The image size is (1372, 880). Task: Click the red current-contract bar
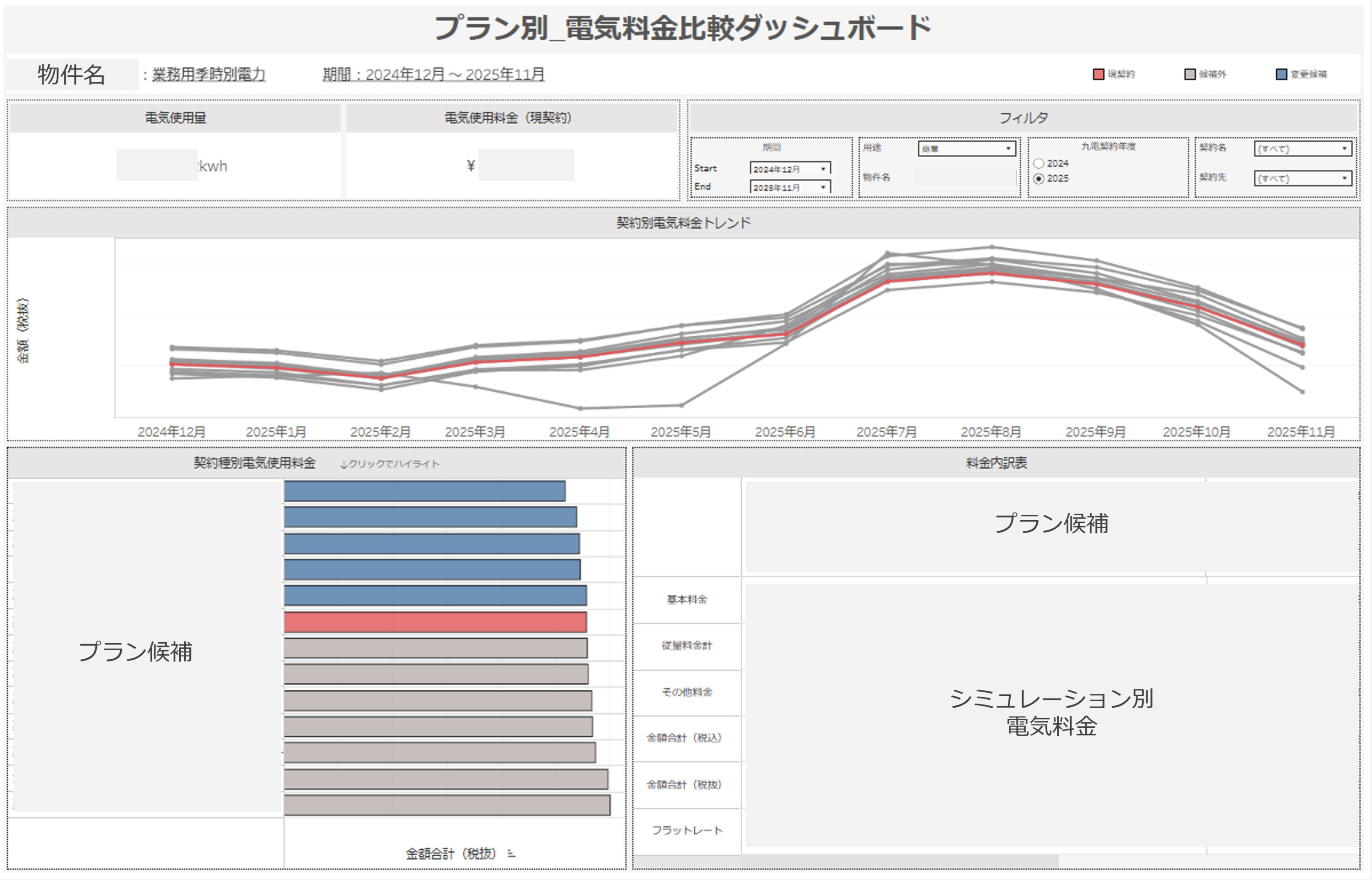point(434,622)
